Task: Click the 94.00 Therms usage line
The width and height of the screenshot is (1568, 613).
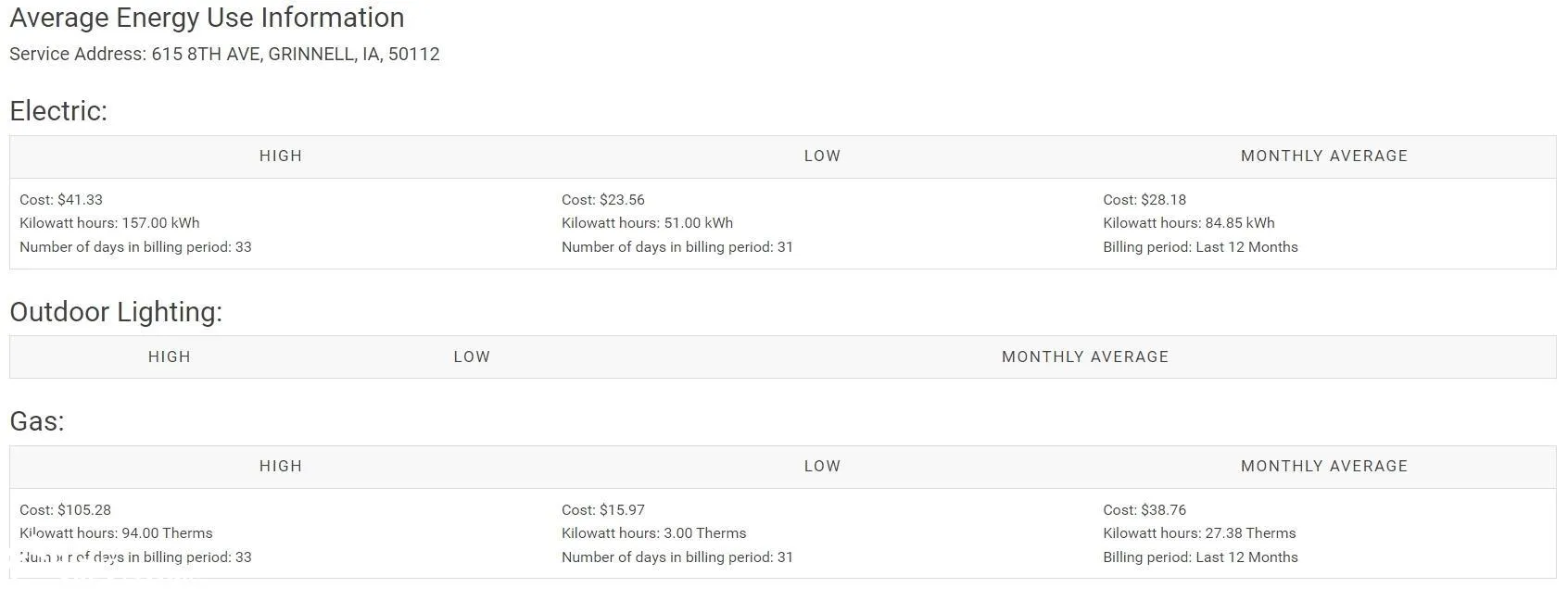Action: point(116,533)
